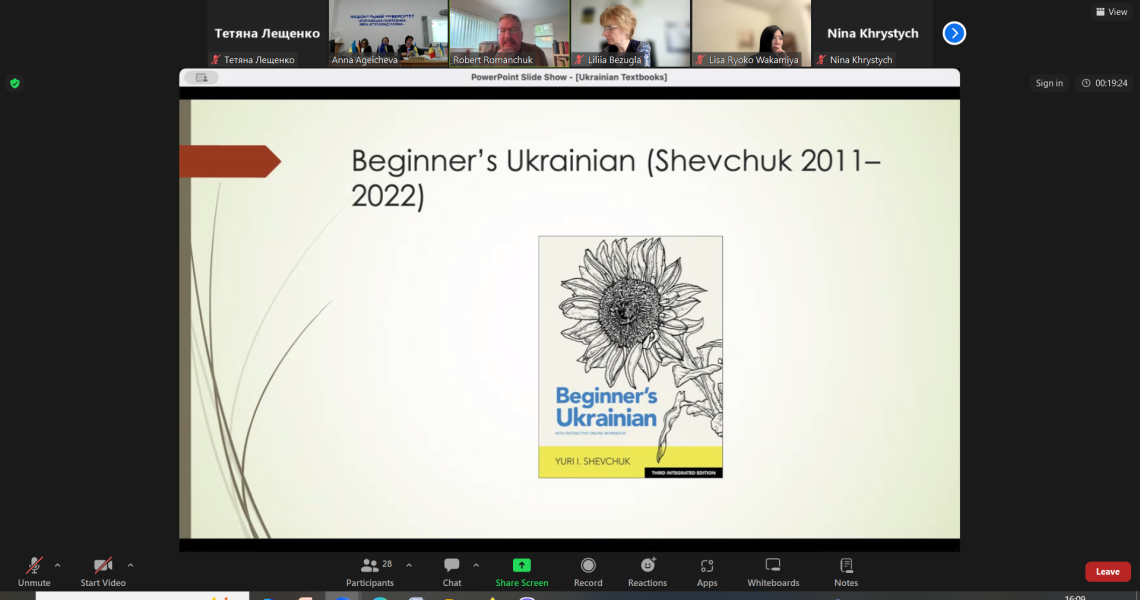Expand the arrow next to Participants
This screenshot has width=1140, height=600.
[x=409, y=565]
